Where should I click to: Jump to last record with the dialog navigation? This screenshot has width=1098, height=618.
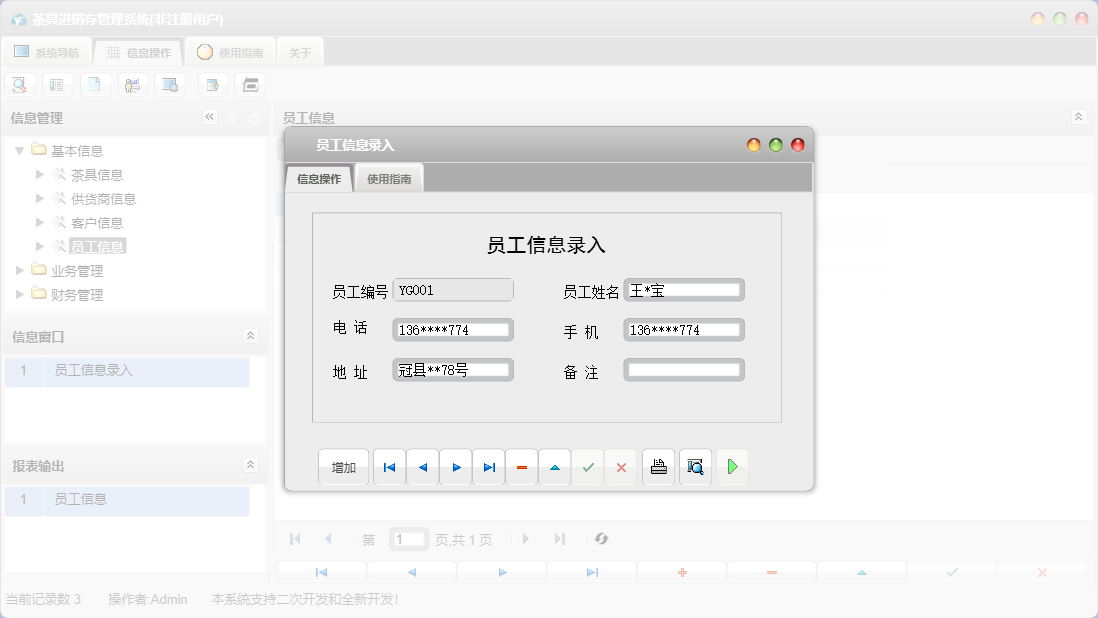pyautogui.click(x=488, y=466)
